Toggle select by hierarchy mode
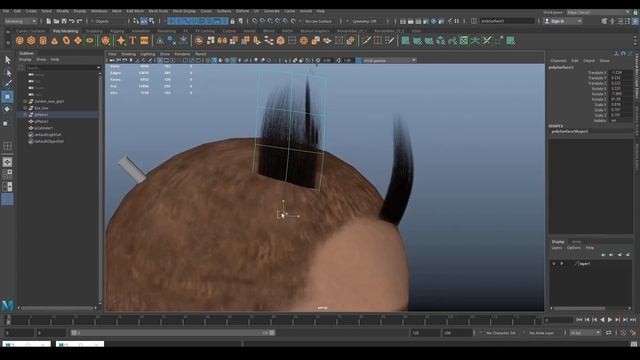The height and width of the screenshot is (360, 640). pos(136,21)
